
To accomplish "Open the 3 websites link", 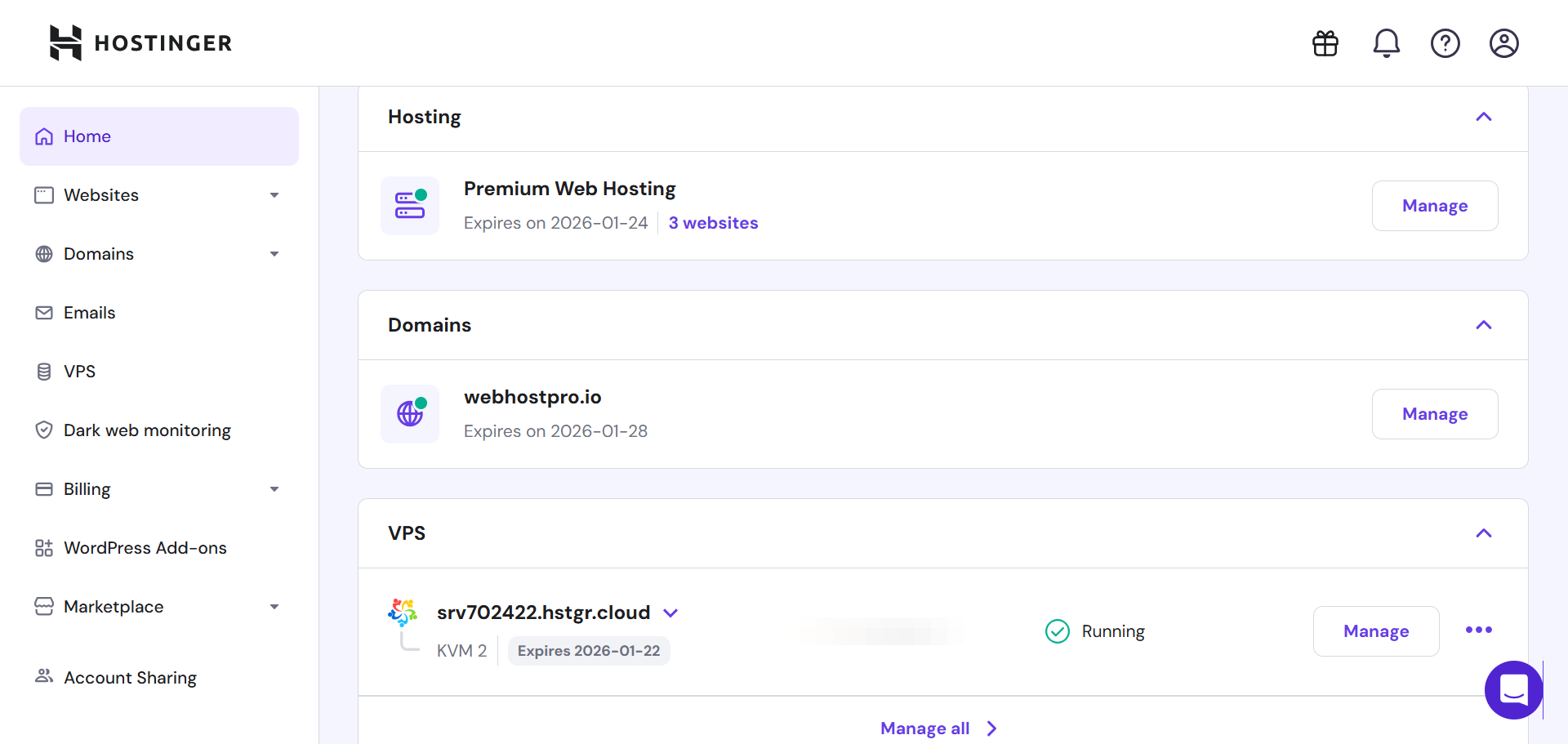I will click(713, 223).
